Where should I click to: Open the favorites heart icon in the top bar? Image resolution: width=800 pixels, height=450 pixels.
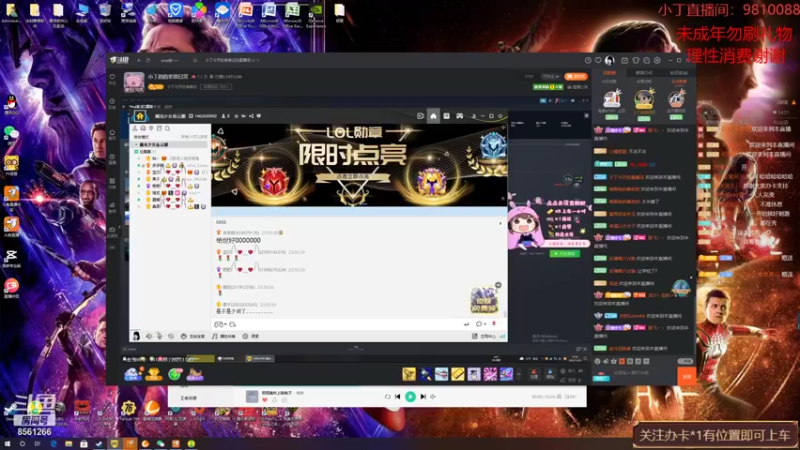pyautogui.click(x=598, y=60)
